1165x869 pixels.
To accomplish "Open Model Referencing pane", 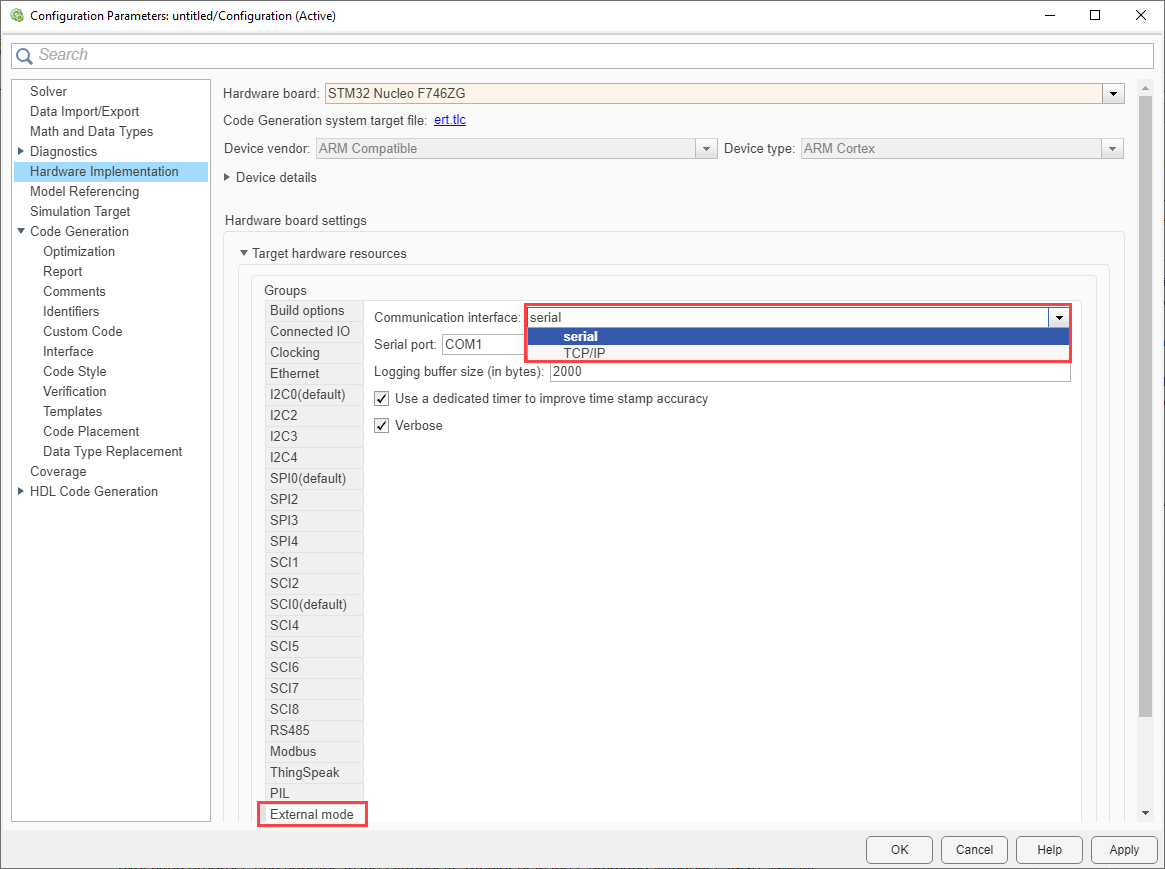I will (84, 192).
